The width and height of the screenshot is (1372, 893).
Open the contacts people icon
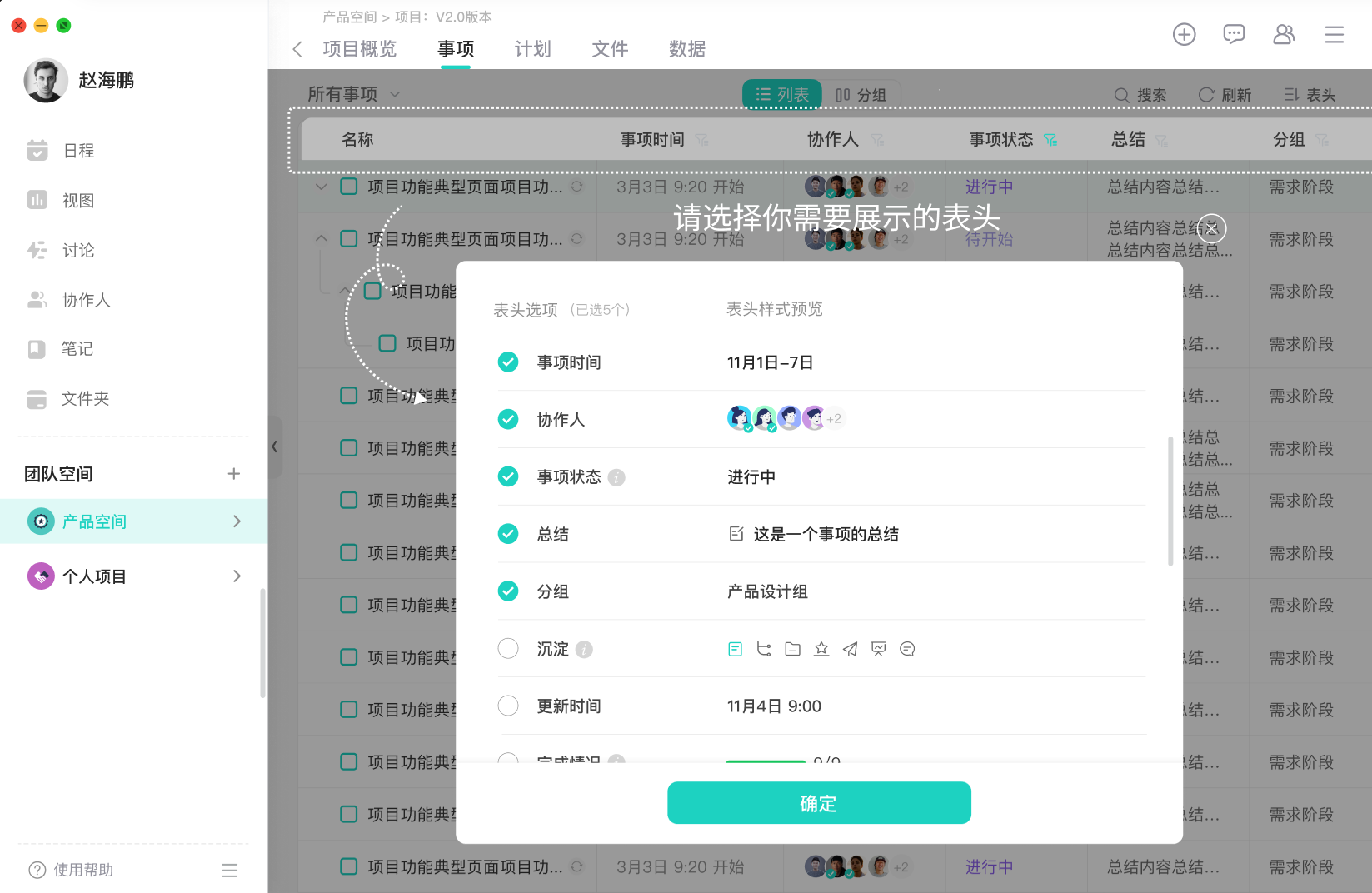click(1284, 34)
